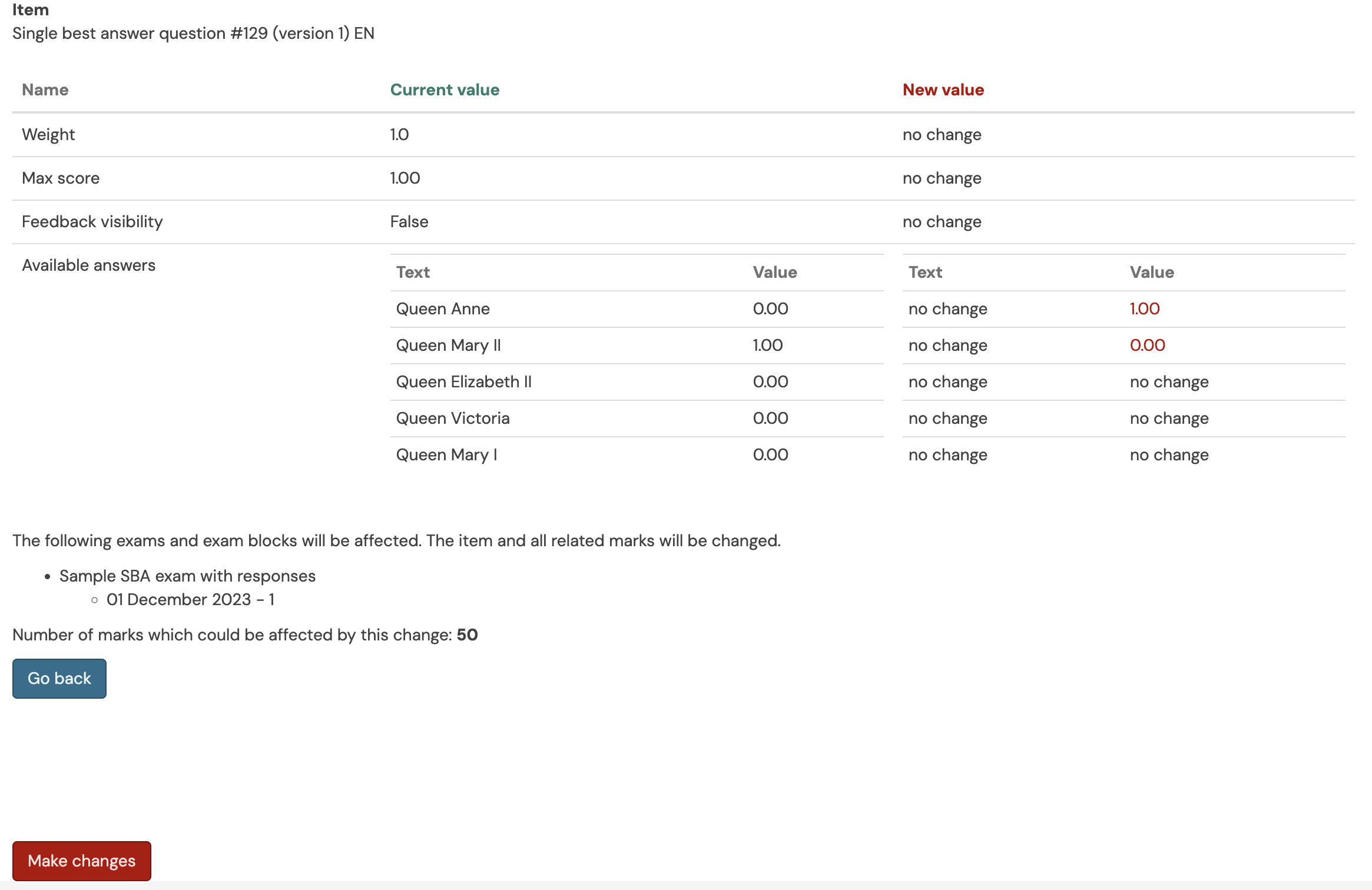1372x890 pixels.
Task: Select the Queen Elizabeth II answer text
Action: click(x=463, y=381)
